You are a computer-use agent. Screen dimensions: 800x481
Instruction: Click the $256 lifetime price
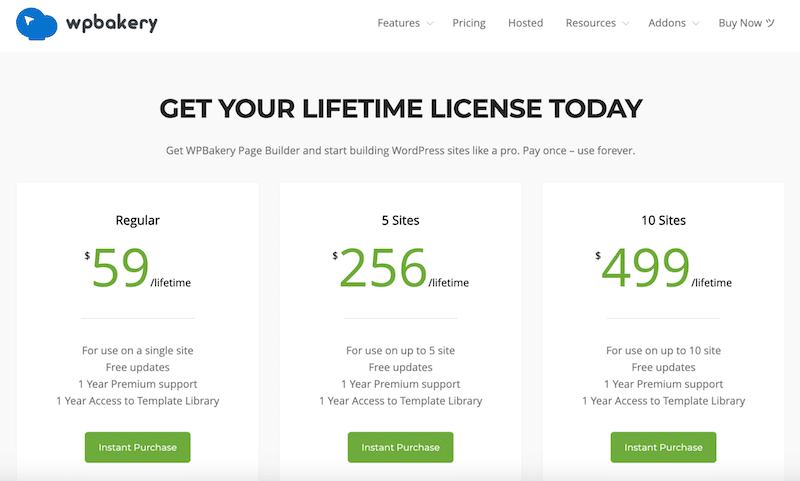point(384,269)
